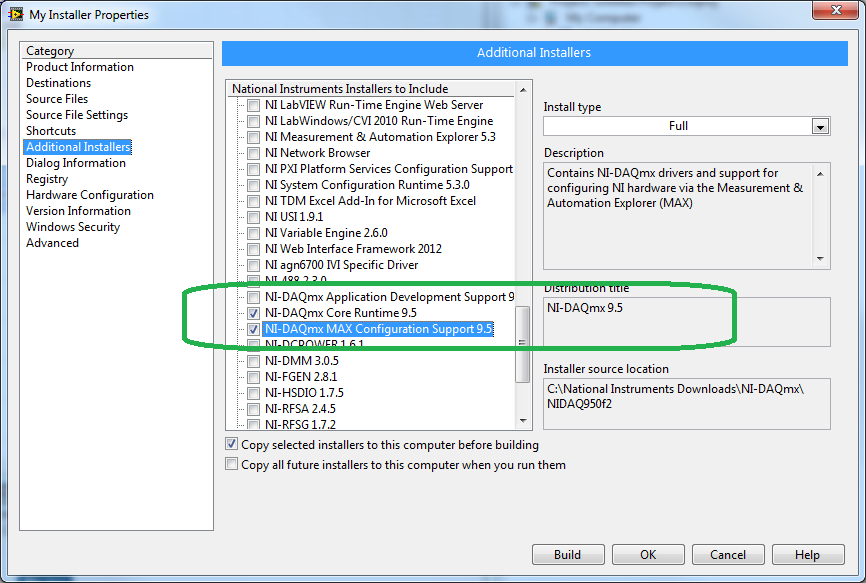Click the Build button
Viewport: 866px width, 583px height.
click(568, 554)
